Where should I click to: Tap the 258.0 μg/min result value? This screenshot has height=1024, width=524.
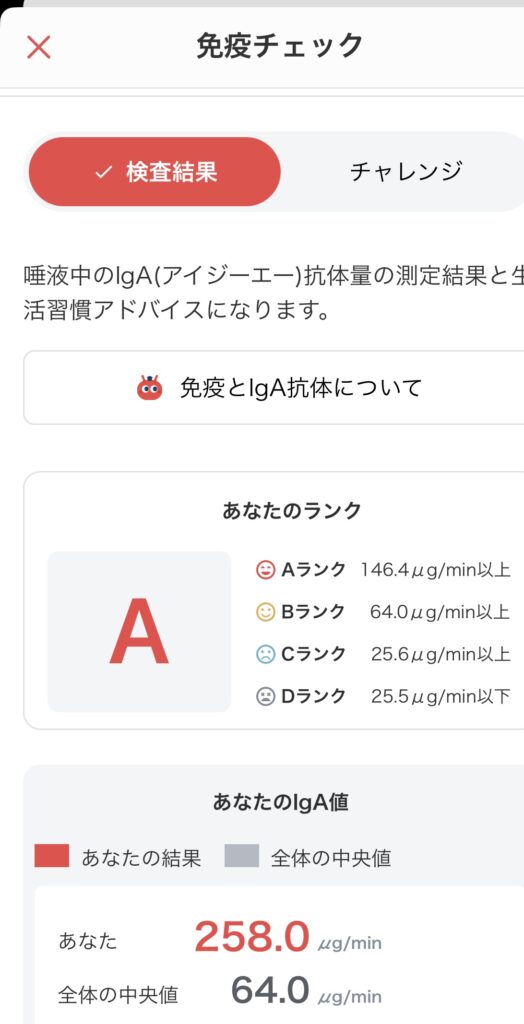tap(288, 936)
